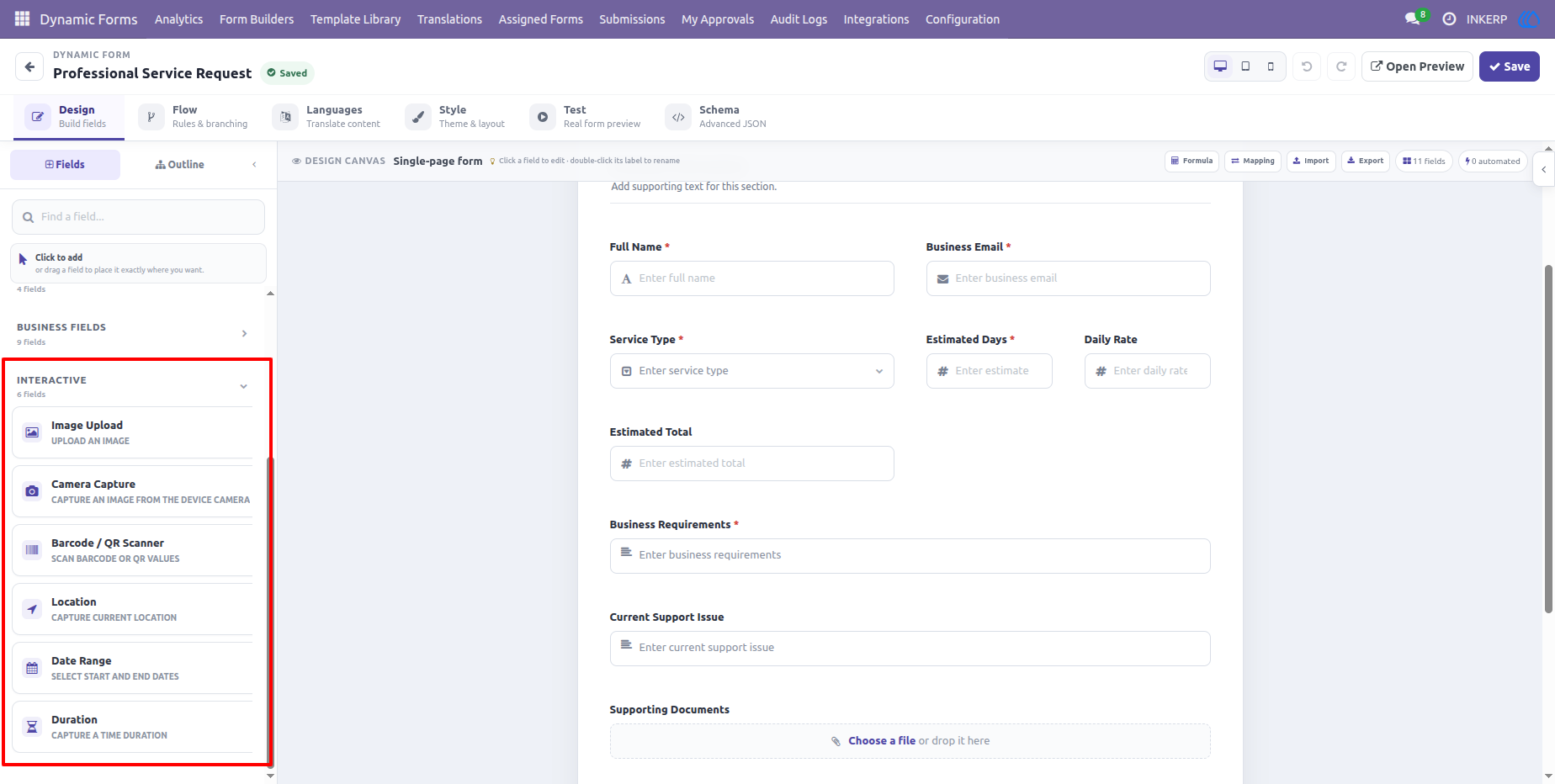Click the Export button
Image resolution: width=1555 pixels, height=784 pixels.
tap(1366, 161)
